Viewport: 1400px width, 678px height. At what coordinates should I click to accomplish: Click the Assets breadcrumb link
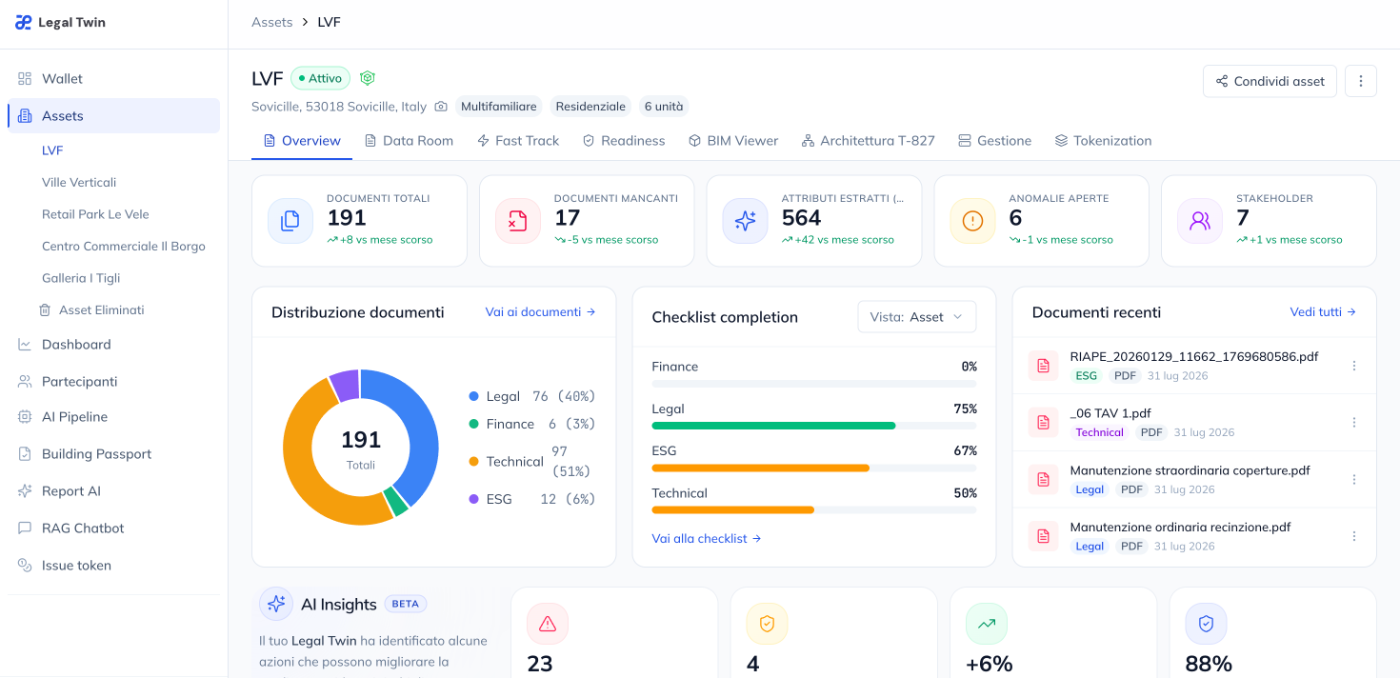[272, 22]
